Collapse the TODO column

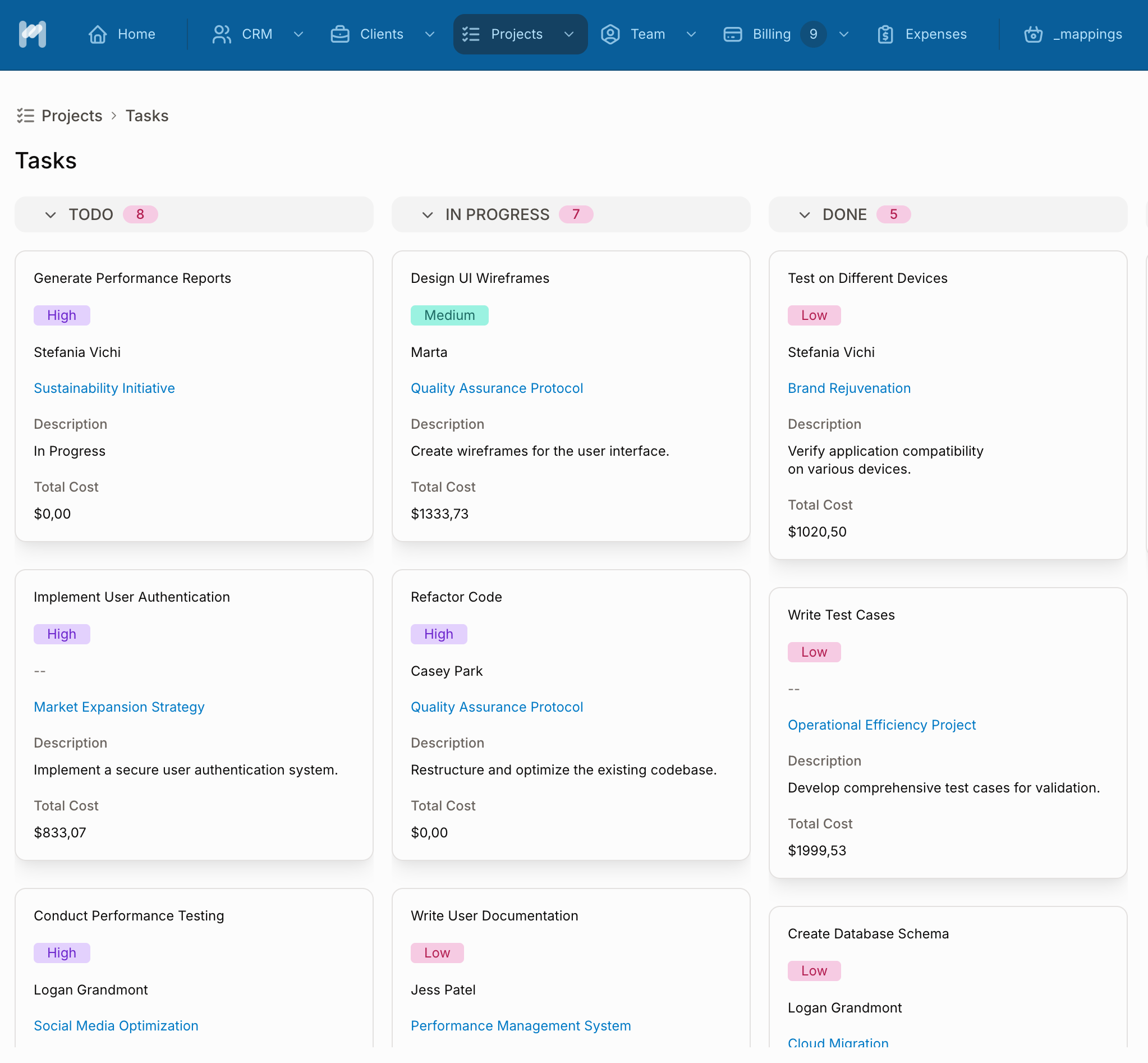point(50,214)
